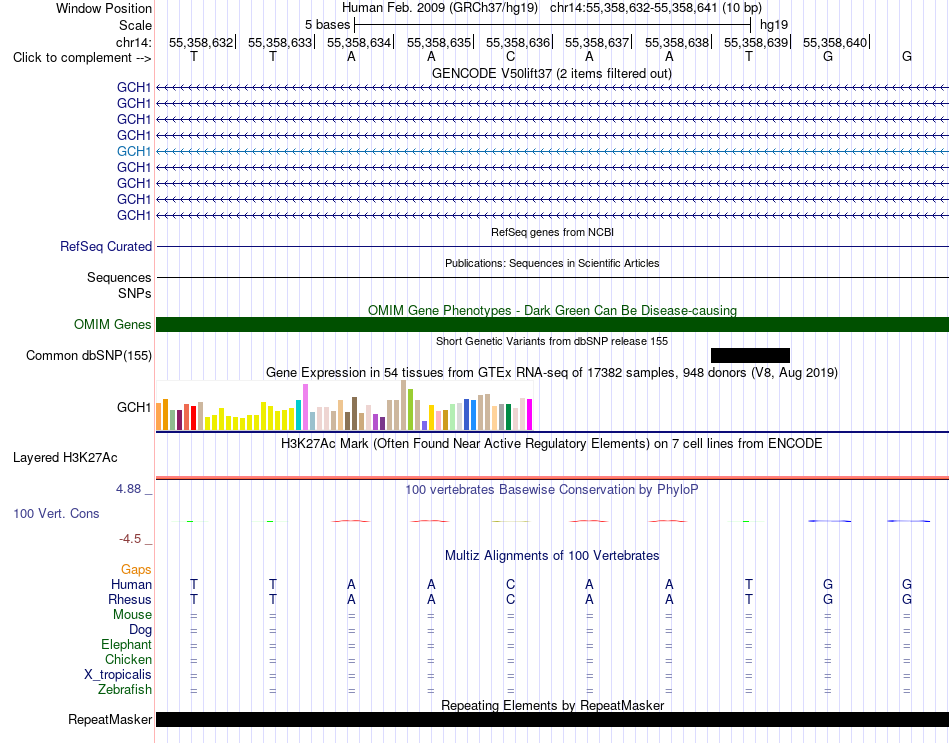Image resolution: width=950 pixels, height=743 pixels.
Task: Click the light-blue highlighted GCH1 transcript label
Action: [x=133, y=152]
